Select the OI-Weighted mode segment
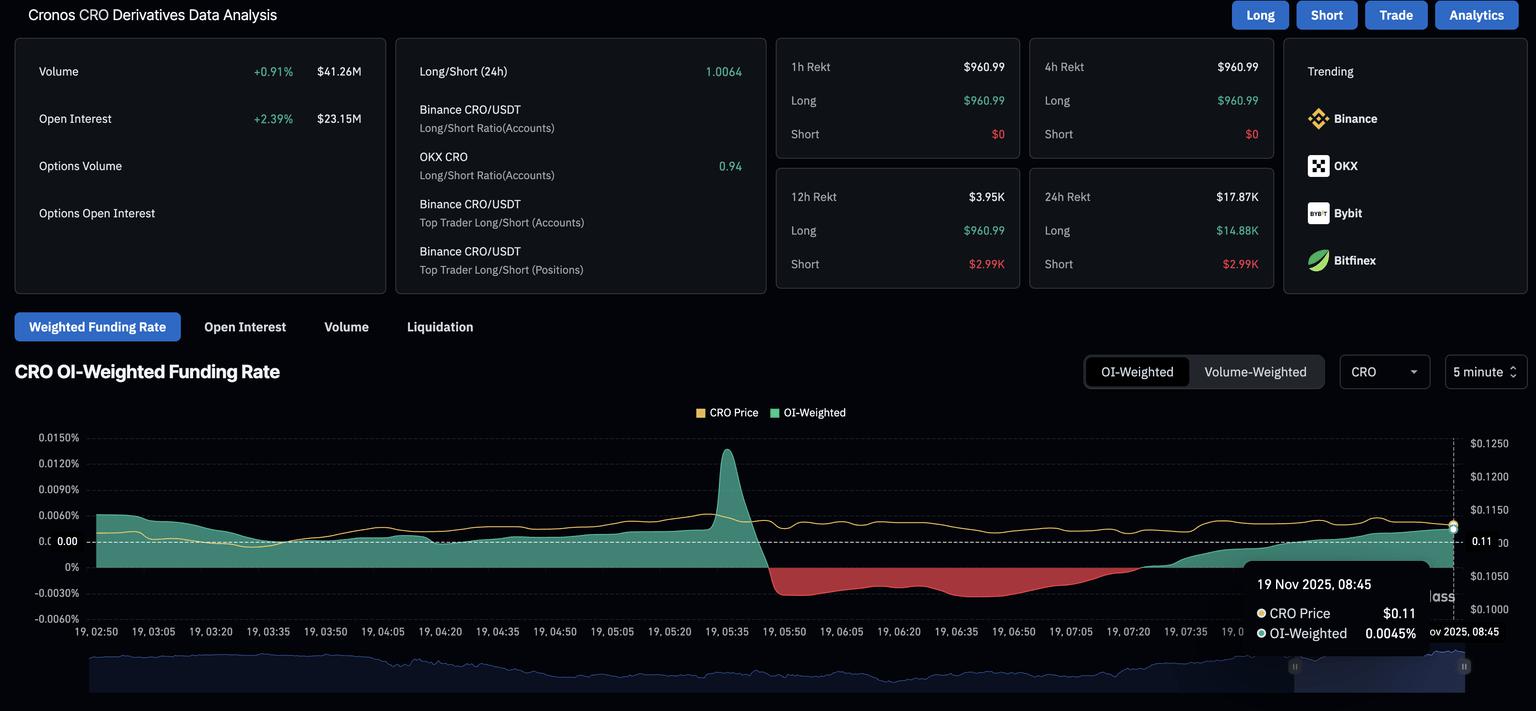Viewport: 1536px width, 711px height. click(1137, 371)
